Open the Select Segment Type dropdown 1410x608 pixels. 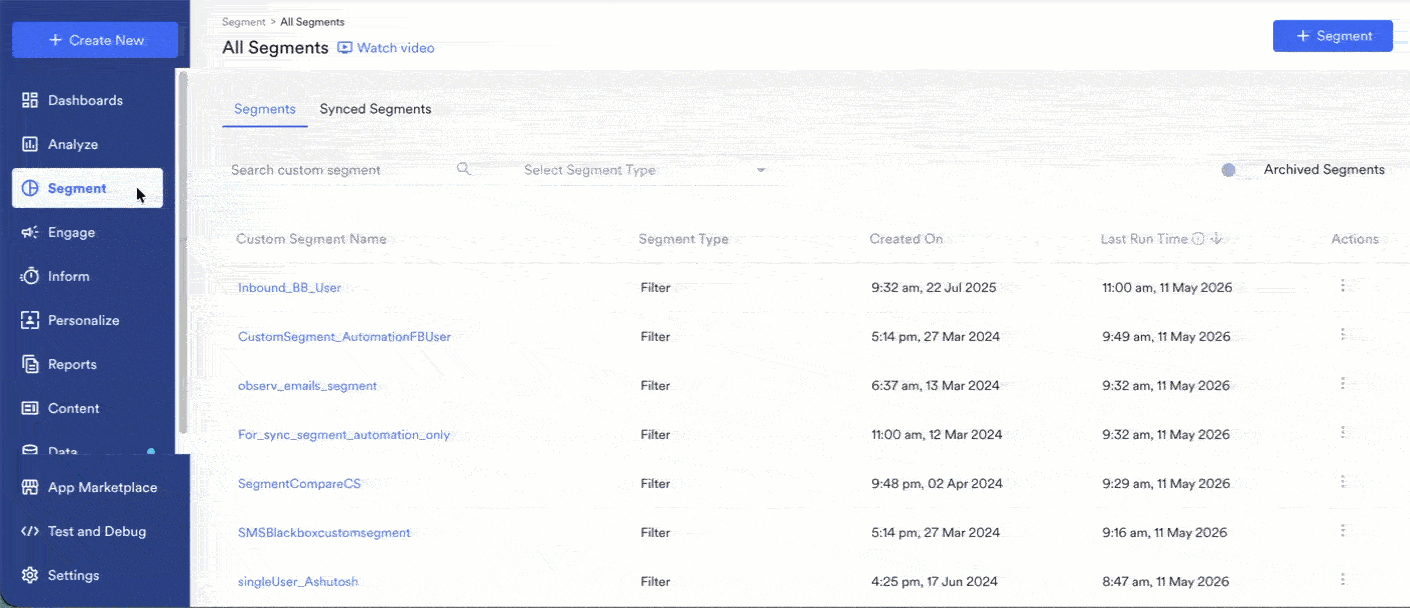(646, 170)
